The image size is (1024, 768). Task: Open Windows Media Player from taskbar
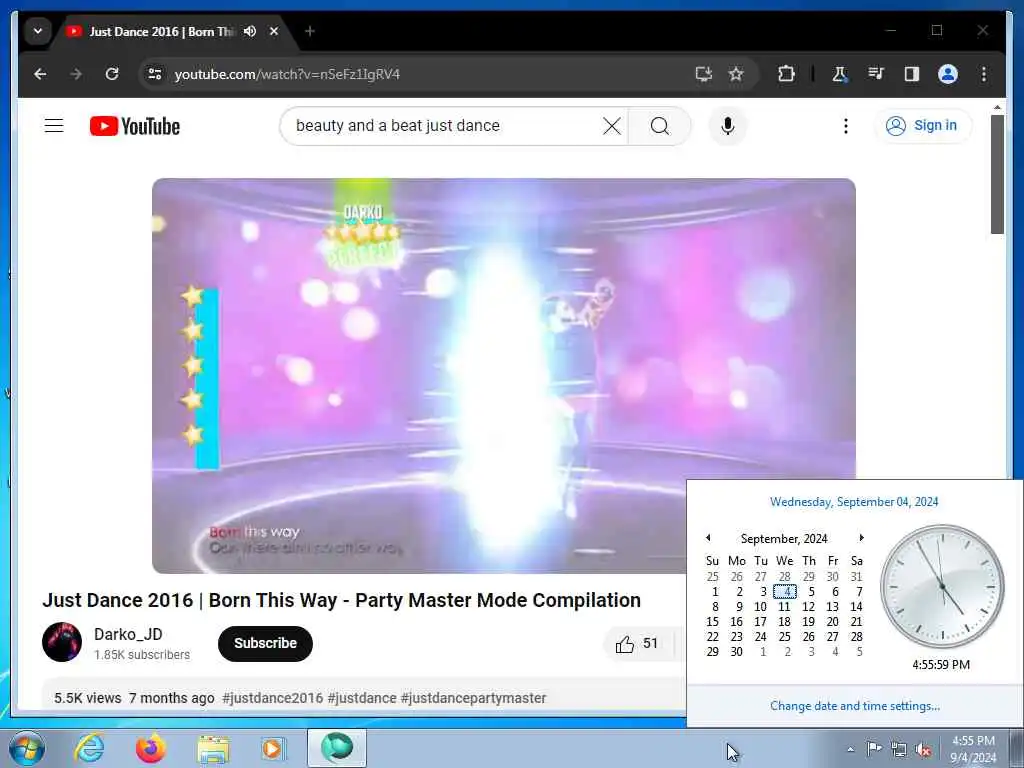[273, 748]
